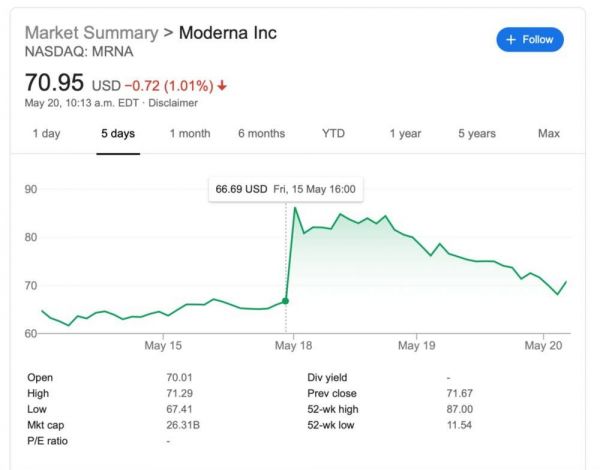Screen dimensions: 600x470
Task: Select the 5 days tab
Action: tap(118, 133)
